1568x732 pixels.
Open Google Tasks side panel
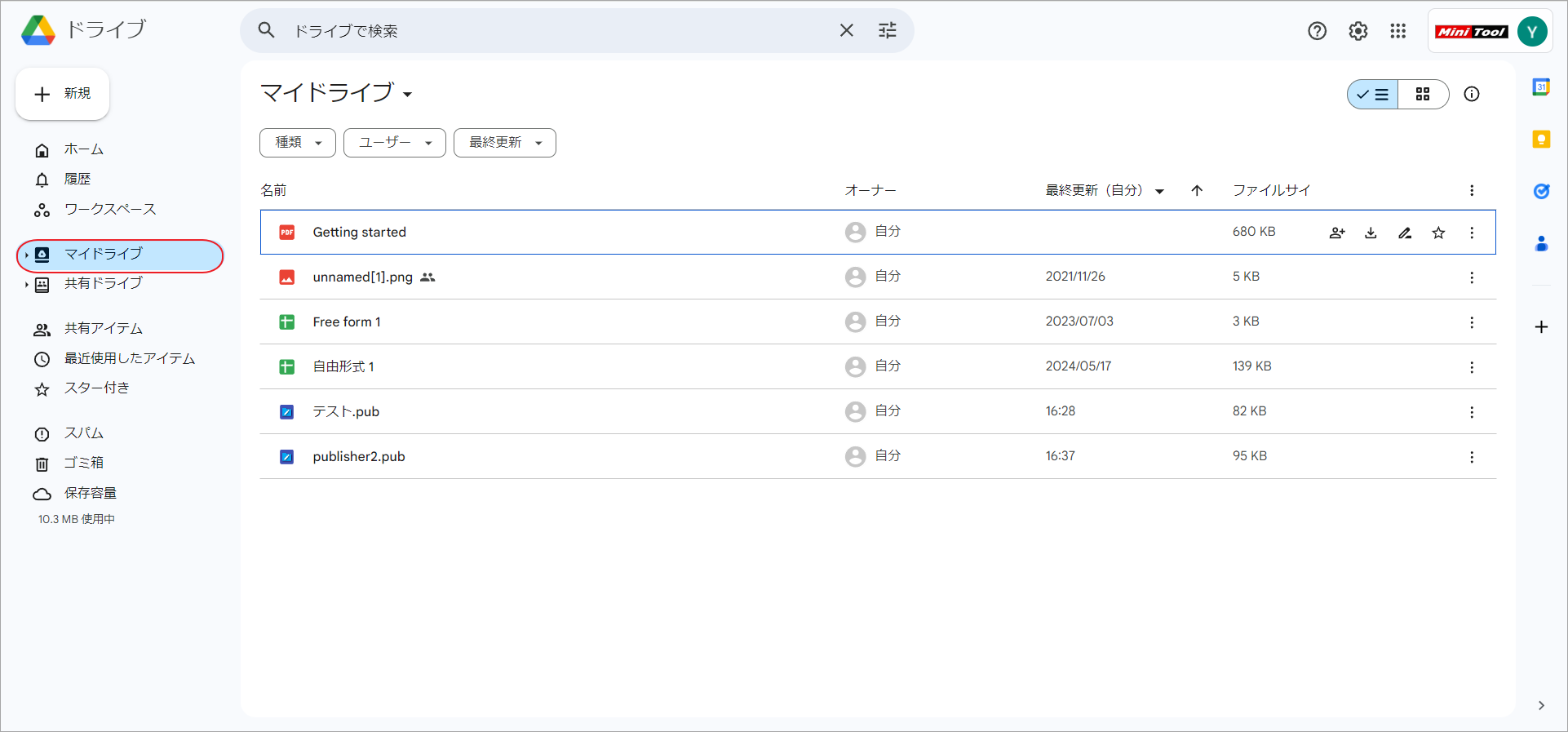coord(1541,191)
